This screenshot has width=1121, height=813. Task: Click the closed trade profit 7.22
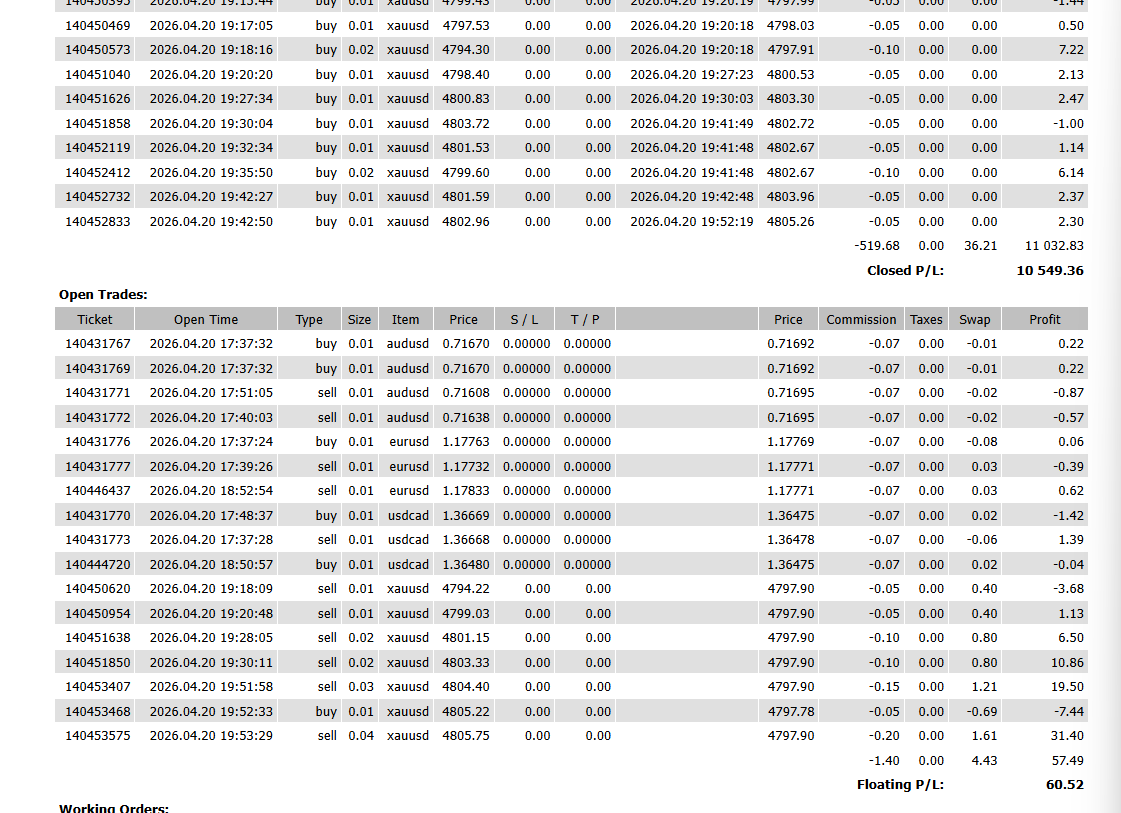[x=1071, y=50]
